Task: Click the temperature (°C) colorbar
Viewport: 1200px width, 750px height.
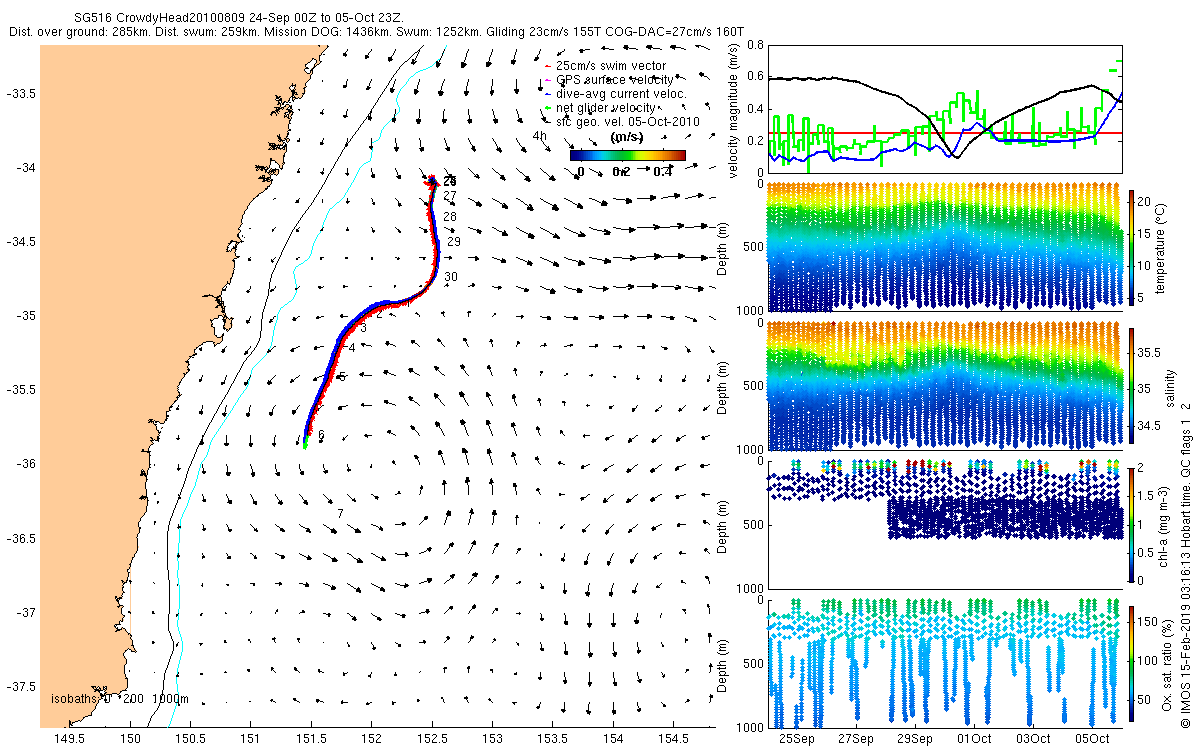Action: pos(1132,246)
